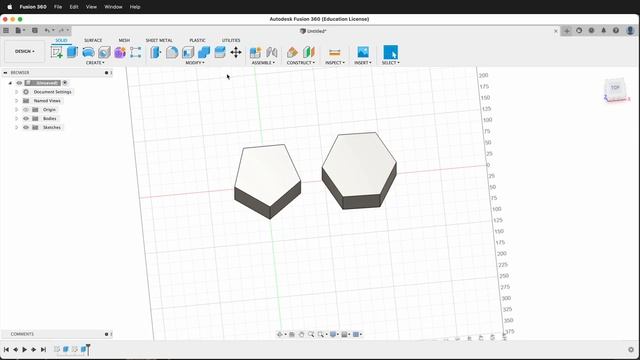640x360 pixels.
Task: Open the DESIGN workspace dropdown
Action: point(24,51)
